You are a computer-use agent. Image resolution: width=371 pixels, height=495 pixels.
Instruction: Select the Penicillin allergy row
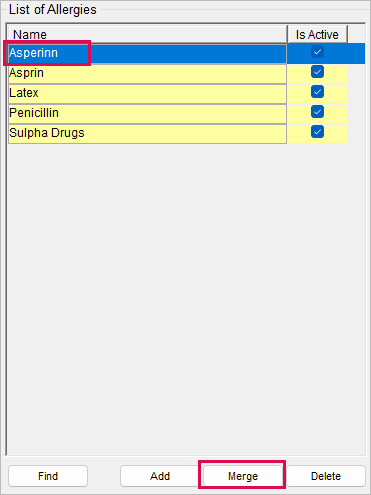point(147,113)
